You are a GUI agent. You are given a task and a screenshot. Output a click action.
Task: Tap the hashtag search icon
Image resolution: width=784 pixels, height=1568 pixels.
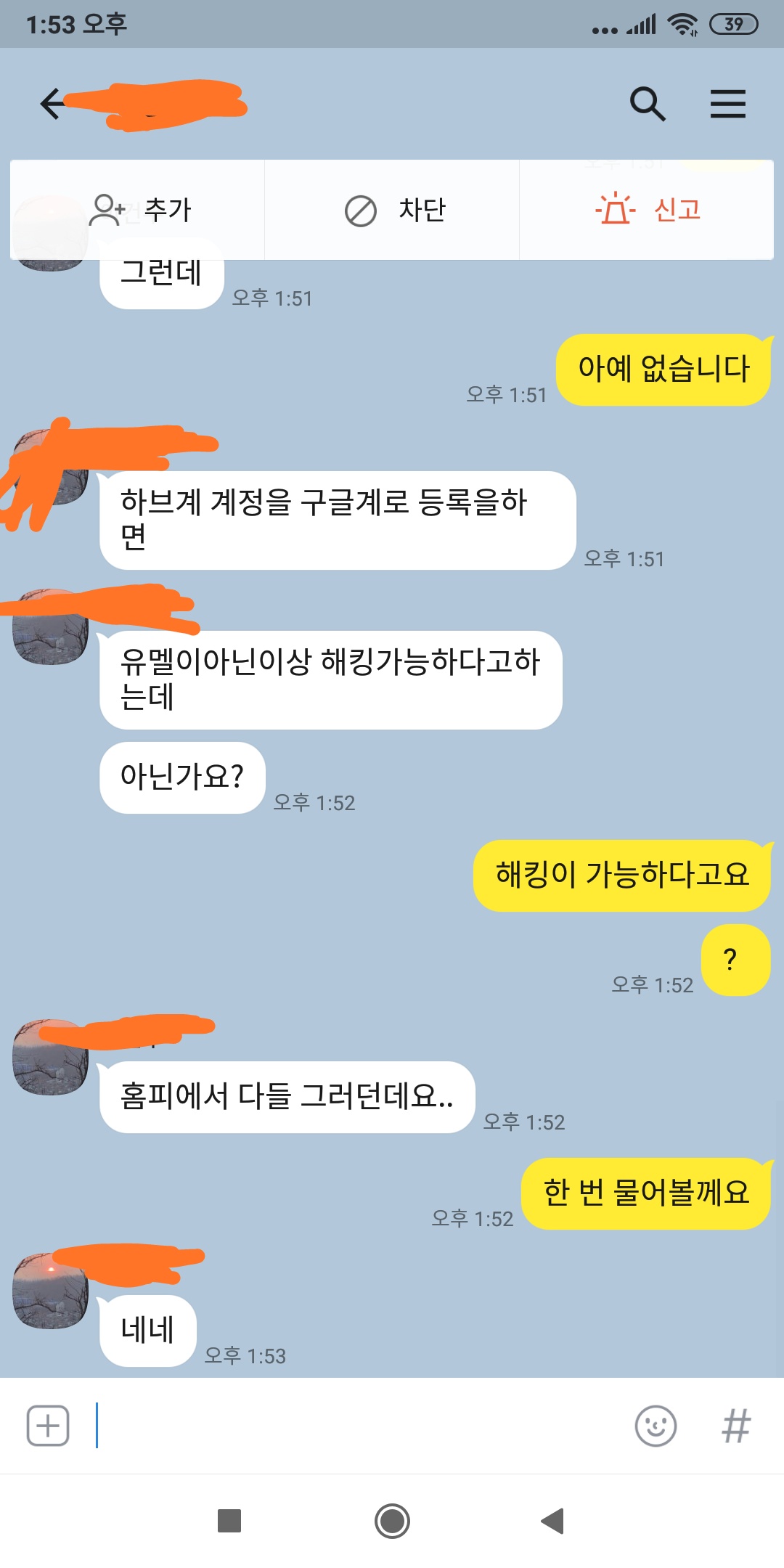(735, 1426)
